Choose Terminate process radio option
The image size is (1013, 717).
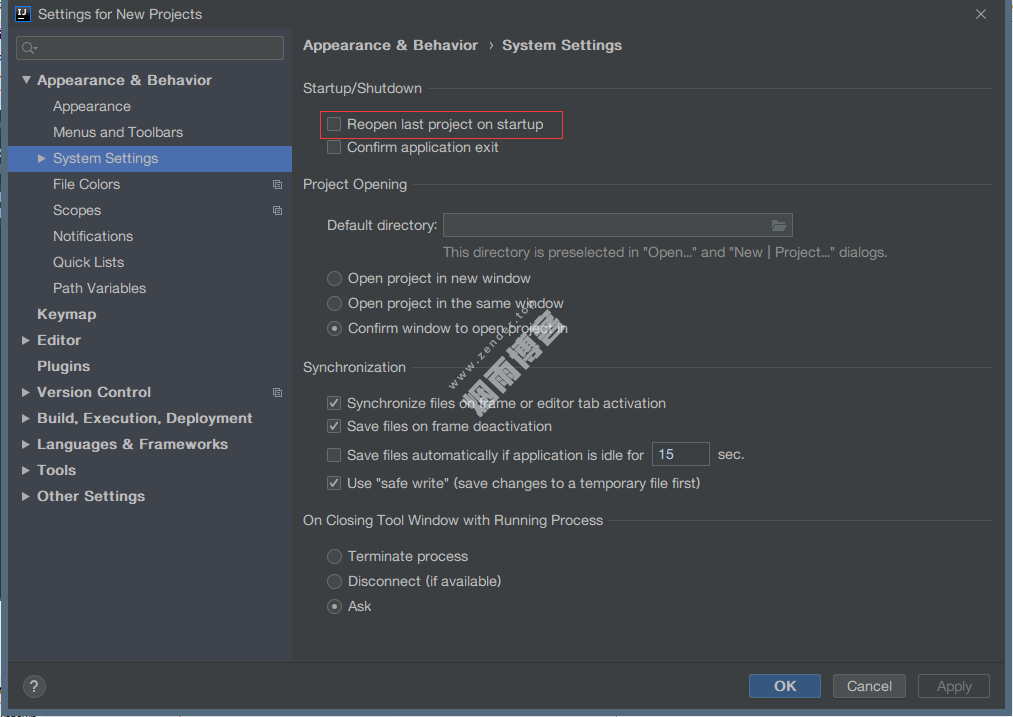pos(335,557)
